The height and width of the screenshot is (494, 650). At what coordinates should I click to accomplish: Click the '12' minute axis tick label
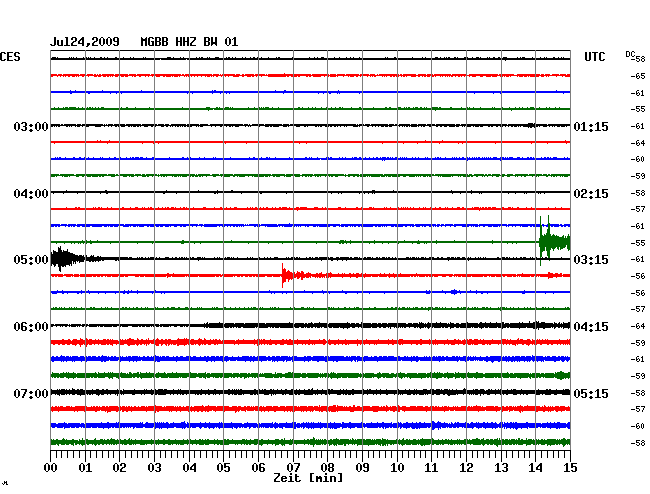click(466, 468)
